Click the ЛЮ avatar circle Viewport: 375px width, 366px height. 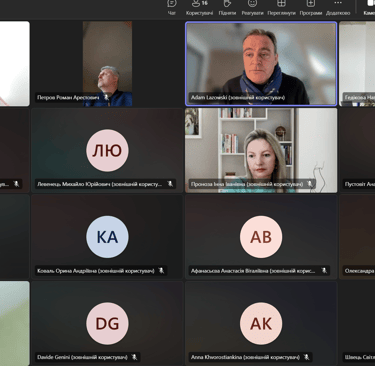pos(107,150)
